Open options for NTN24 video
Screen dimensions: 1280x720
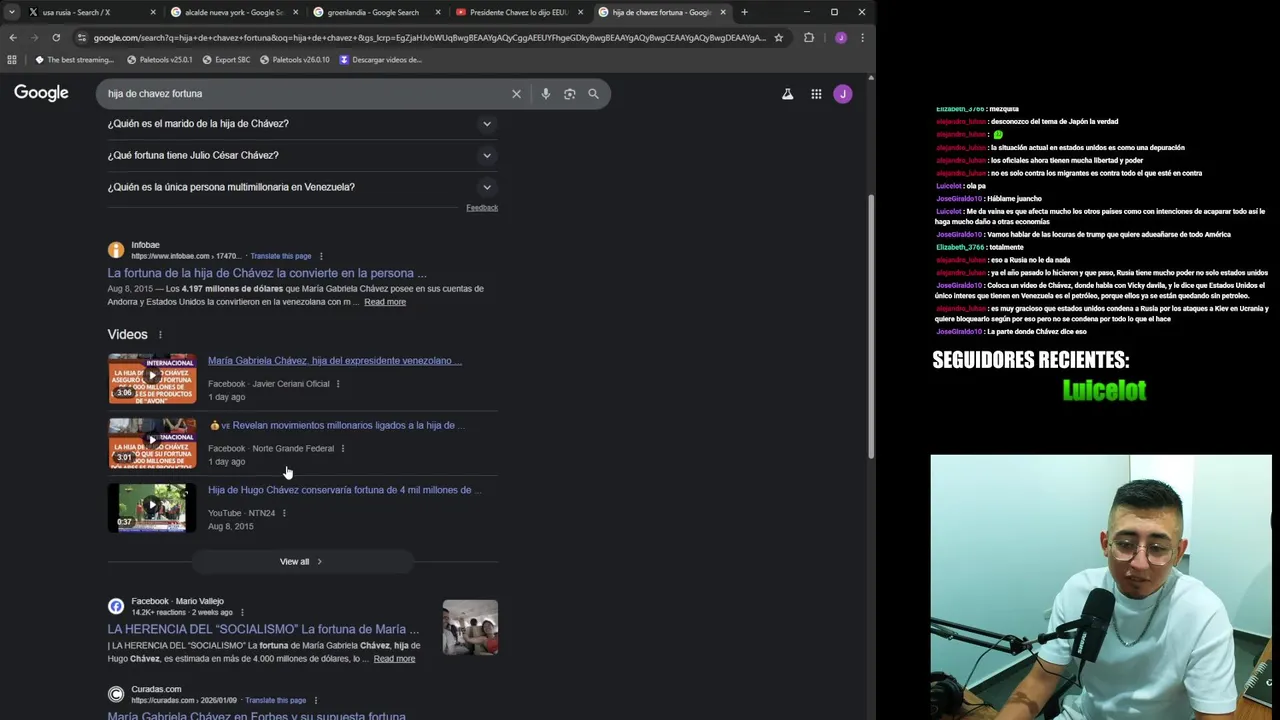(284, 514)
